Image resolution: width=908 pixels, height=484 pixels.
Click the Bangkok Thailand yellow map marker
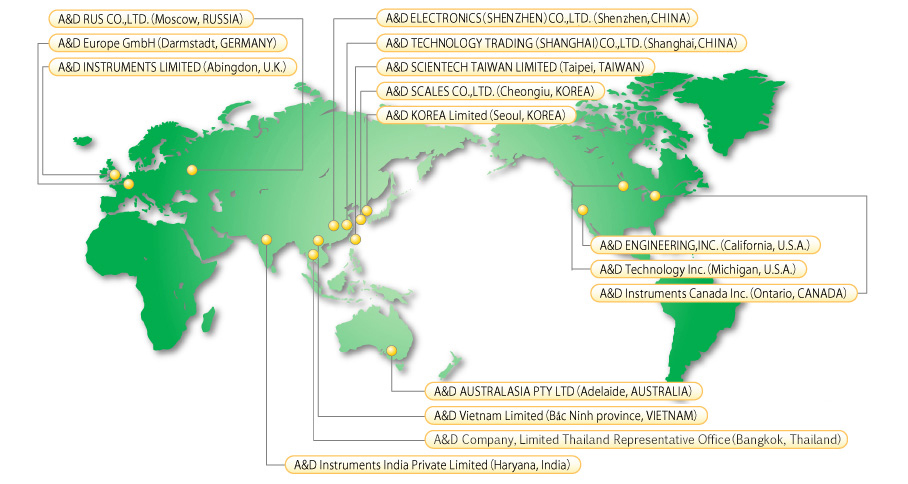point(313,255)
